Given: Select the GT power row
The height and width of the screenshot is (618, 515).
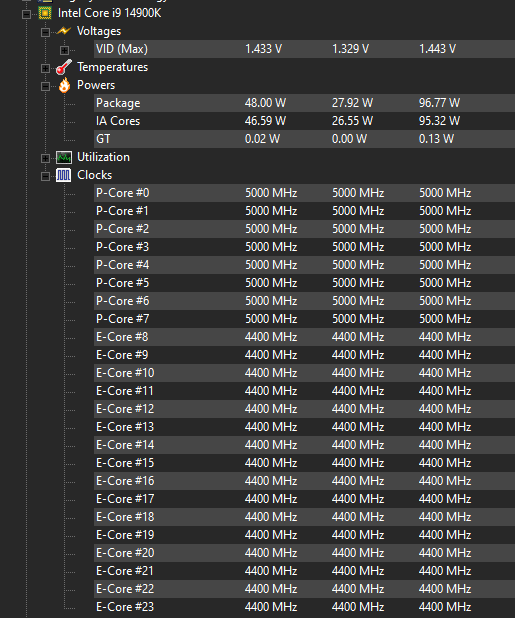Looking at the screenshot, I should coord(305,139).
